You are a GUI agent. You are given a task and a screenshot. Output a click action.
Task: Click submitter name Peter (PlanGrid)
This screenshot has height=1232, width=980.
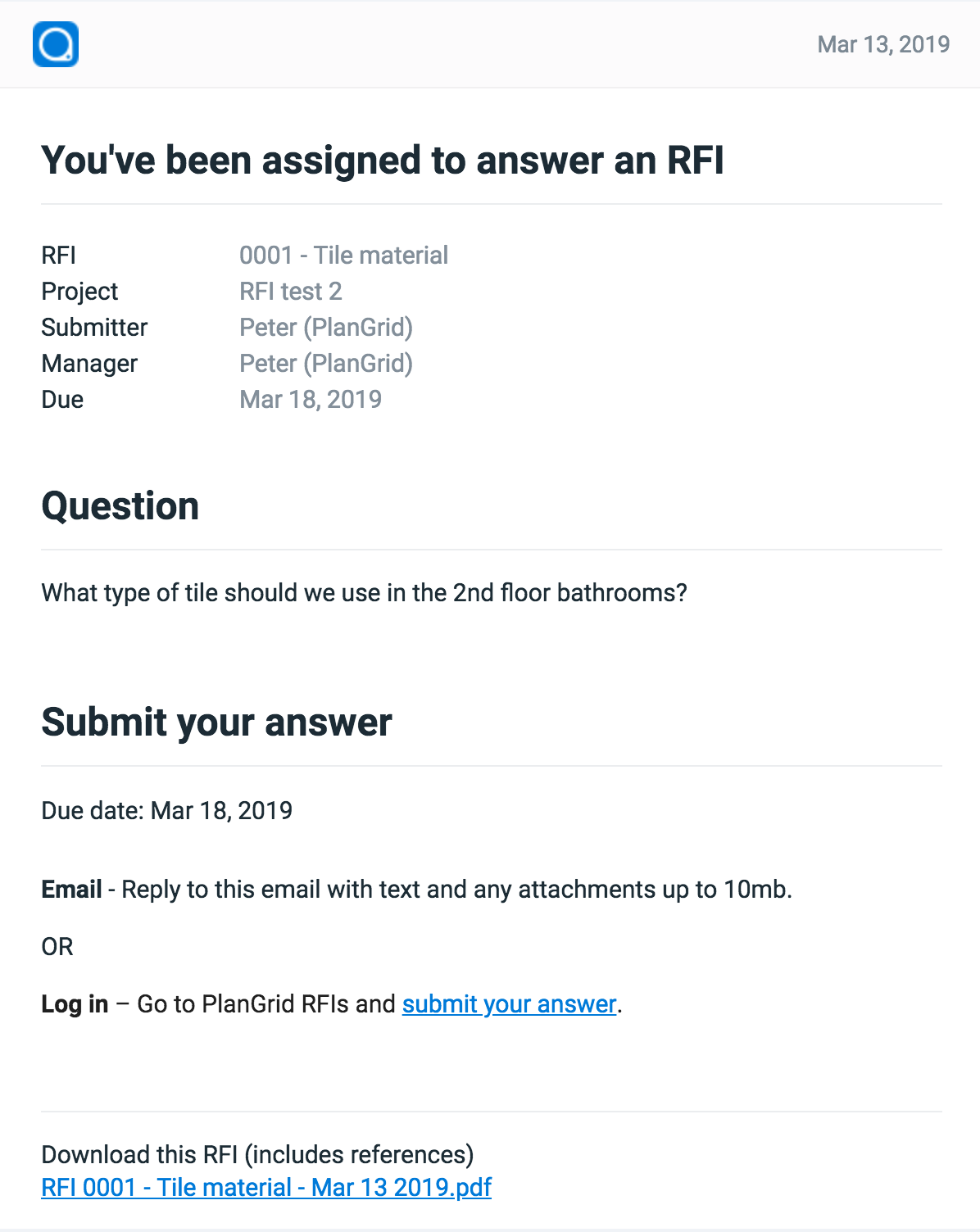[x=326, y=328]
